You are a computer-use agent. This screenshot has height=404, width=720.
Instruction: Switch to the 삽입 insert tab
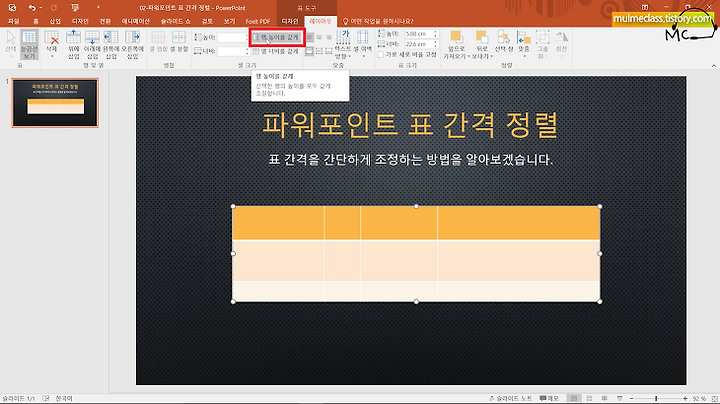click(x=55, y=21)
